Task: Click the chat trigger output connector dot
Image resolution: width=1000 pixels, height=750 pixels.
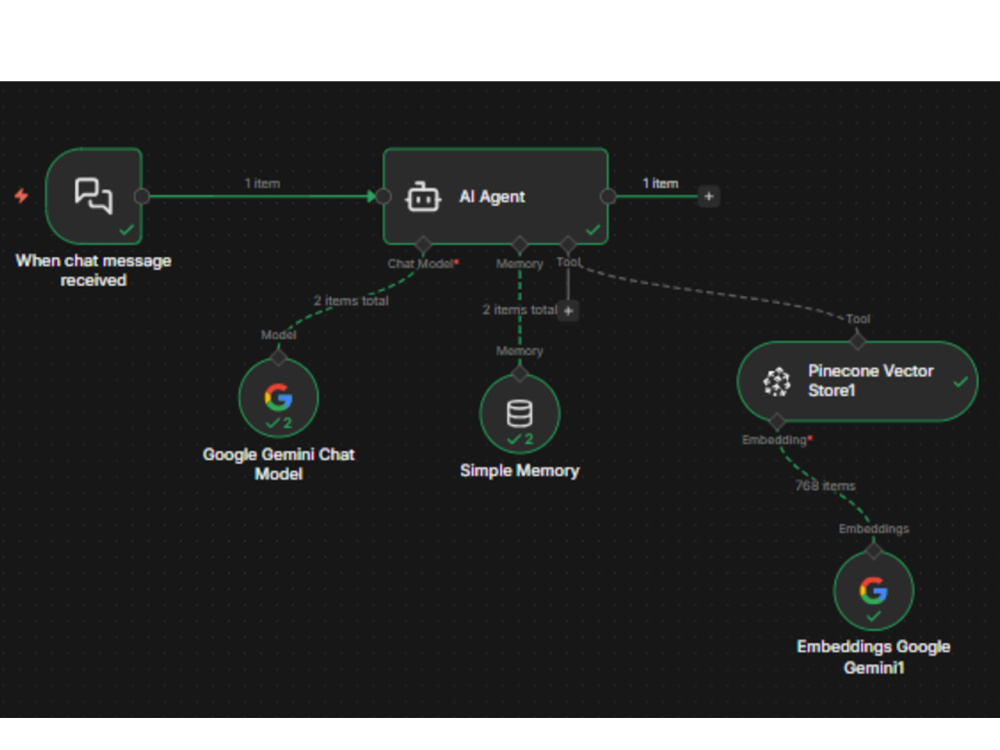Action: coord(142,196)
